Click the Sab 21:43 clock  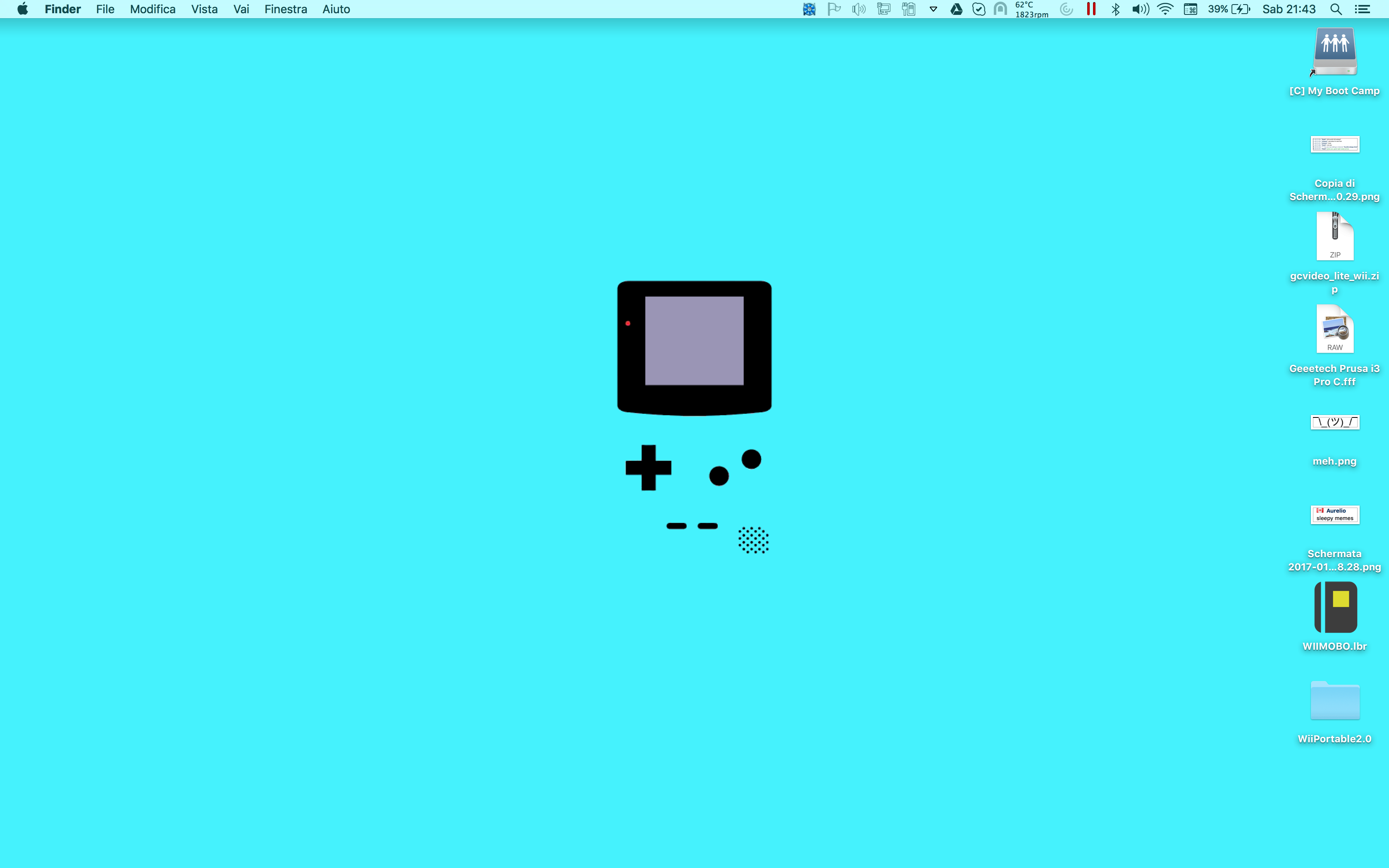[1289, 9]
